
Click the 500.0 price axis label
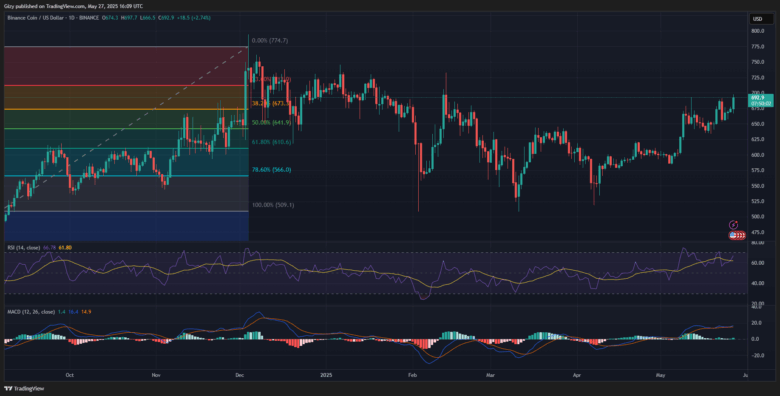coord(759,217)
